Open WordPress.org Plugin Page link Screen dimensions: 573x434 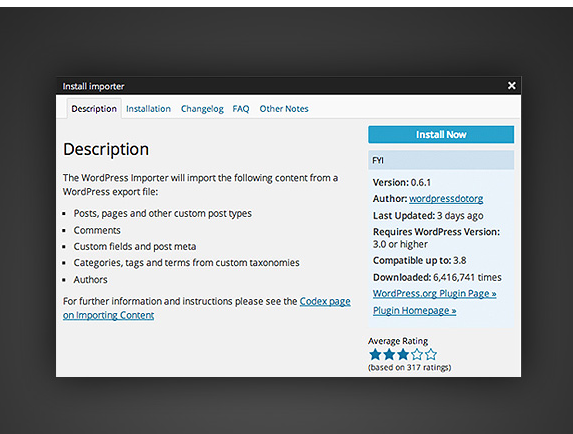pos(435,294)
